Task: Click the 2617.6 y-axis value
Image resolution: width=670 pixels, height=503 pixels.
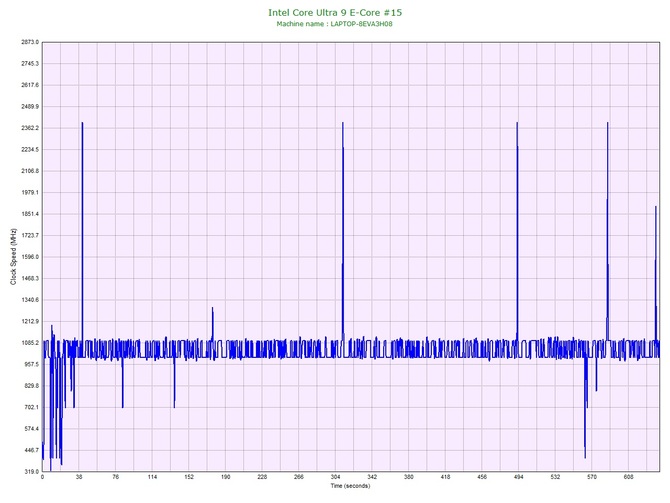Action: [x=30, y=85]
